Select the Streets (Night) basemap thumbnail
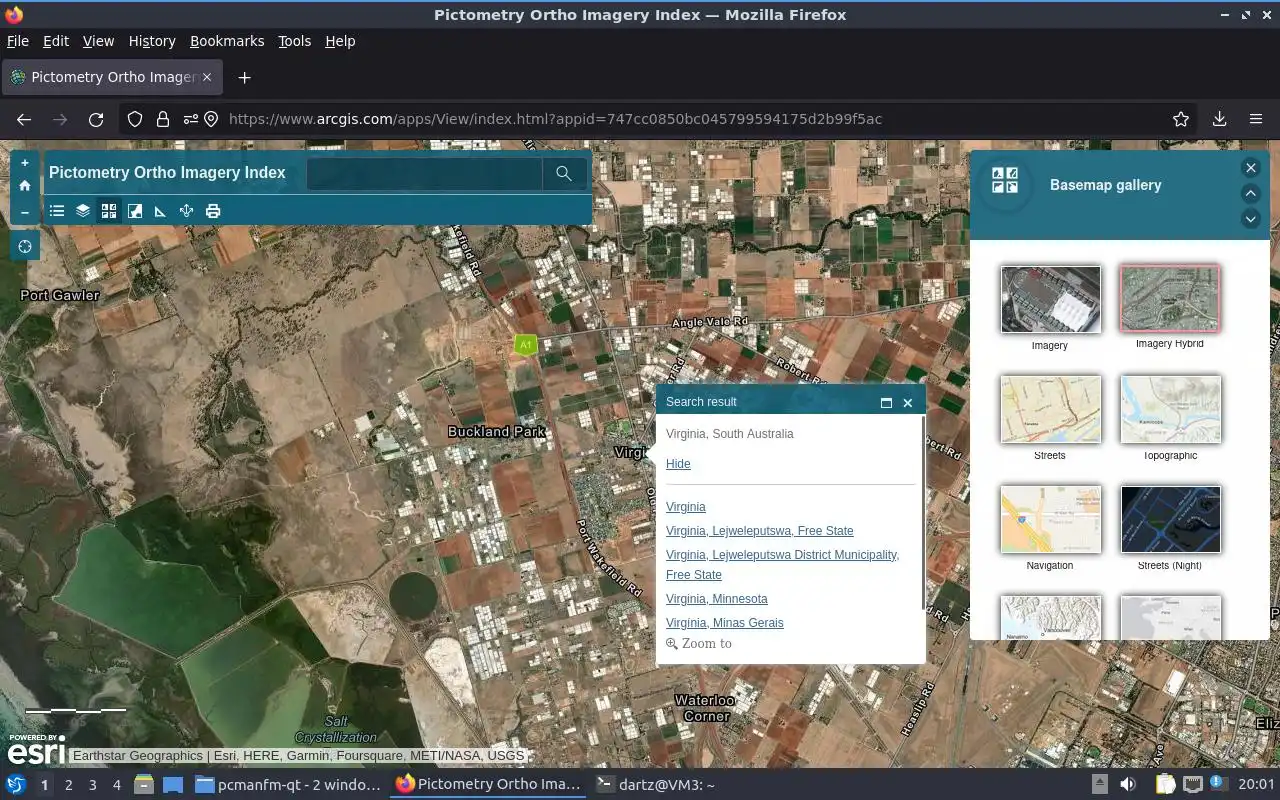This screenshot has width=1280, height=800. coord(1170,519)
